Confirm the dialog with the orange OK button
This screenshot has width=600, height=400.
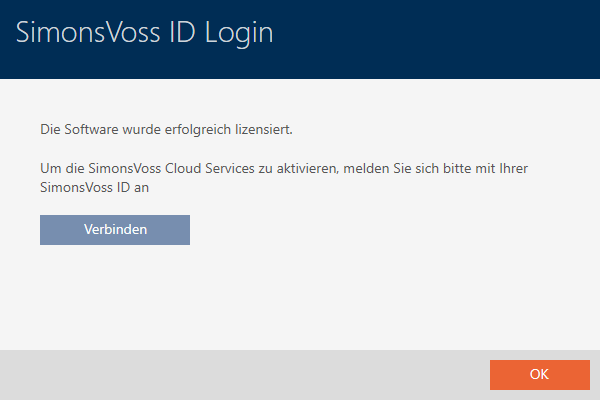click(539, 374)
